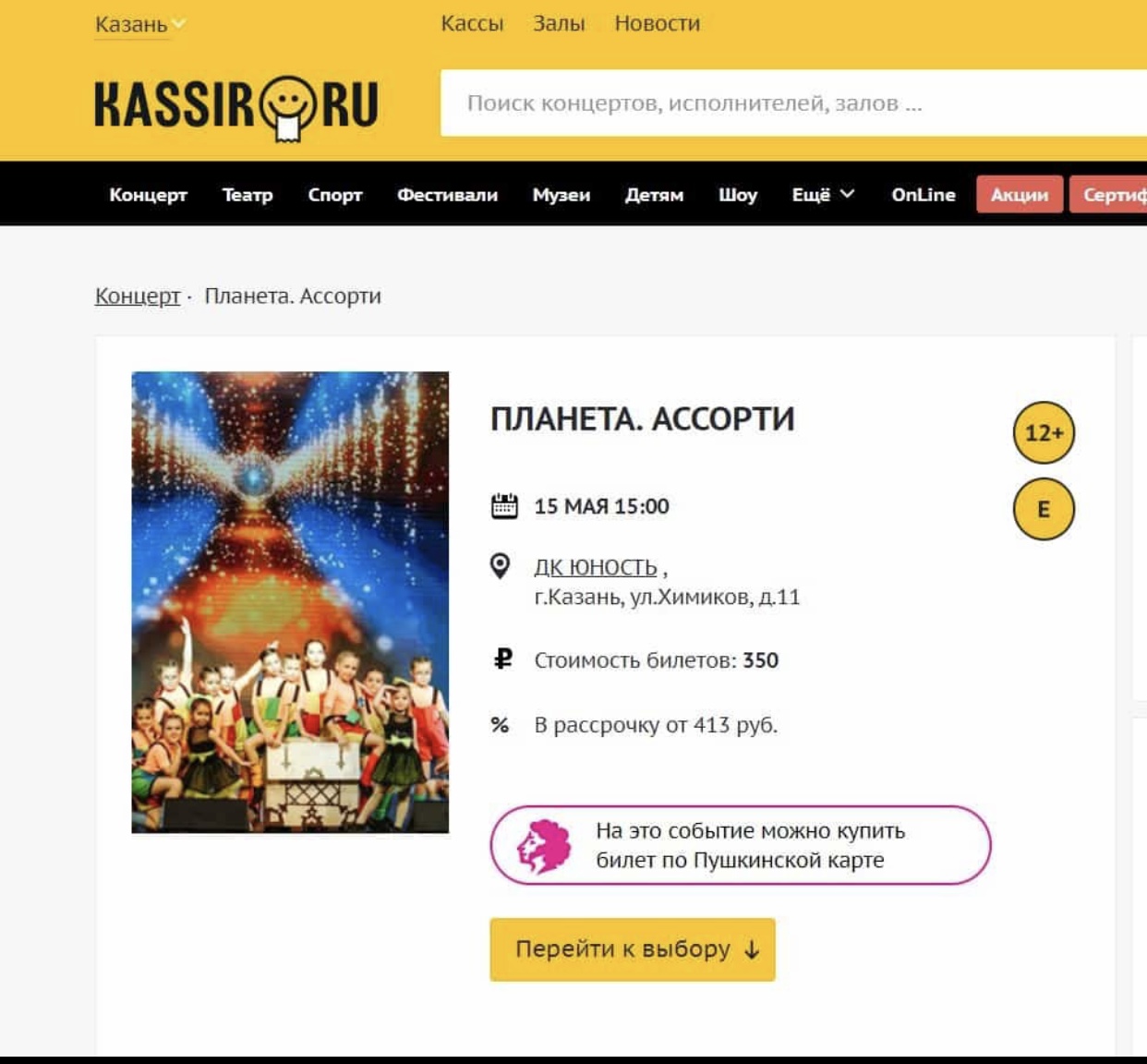Click the ruble icon near ticket price

(x=502, y=659)
